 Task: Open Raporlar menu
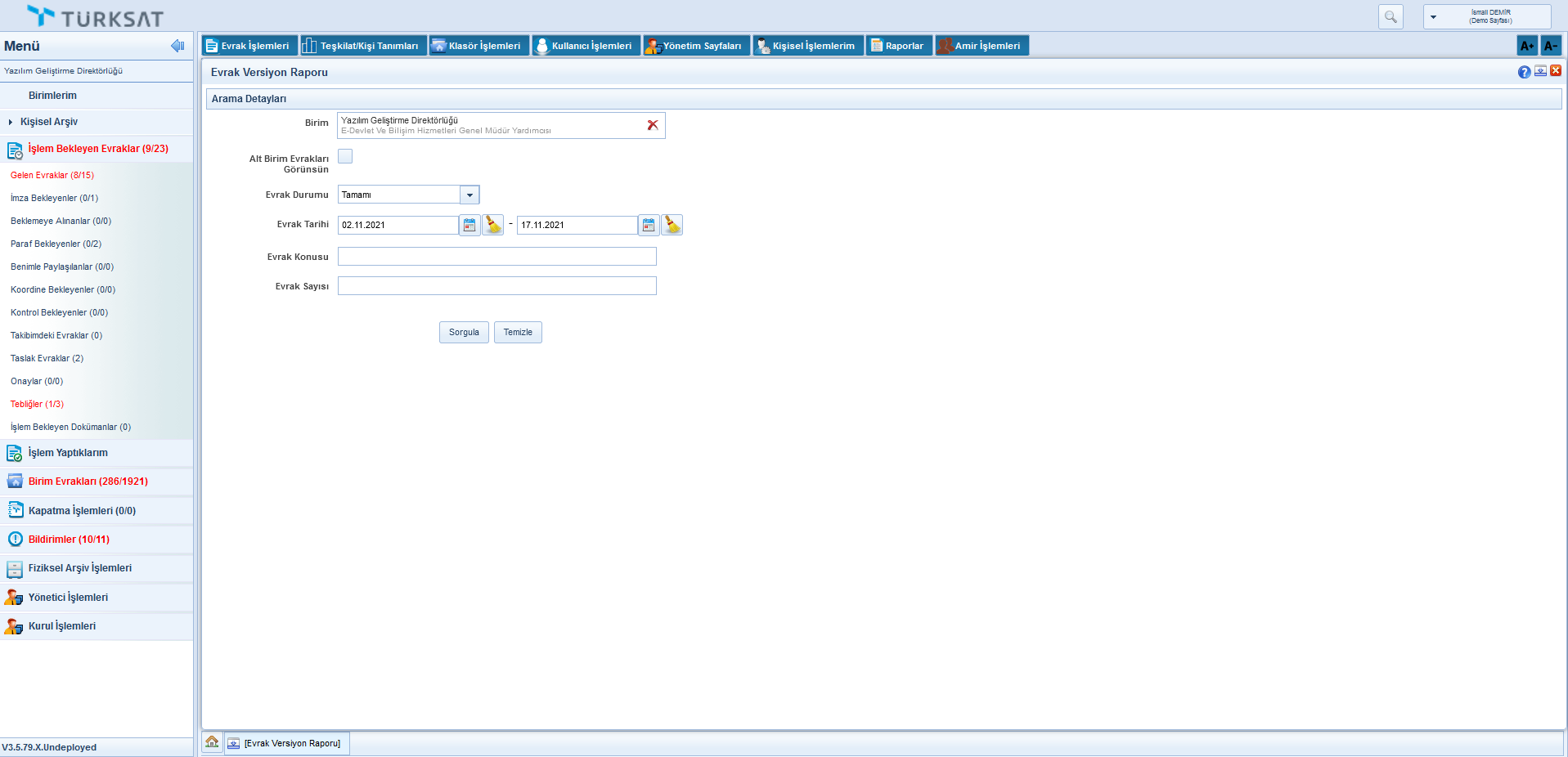click(900, 46)
